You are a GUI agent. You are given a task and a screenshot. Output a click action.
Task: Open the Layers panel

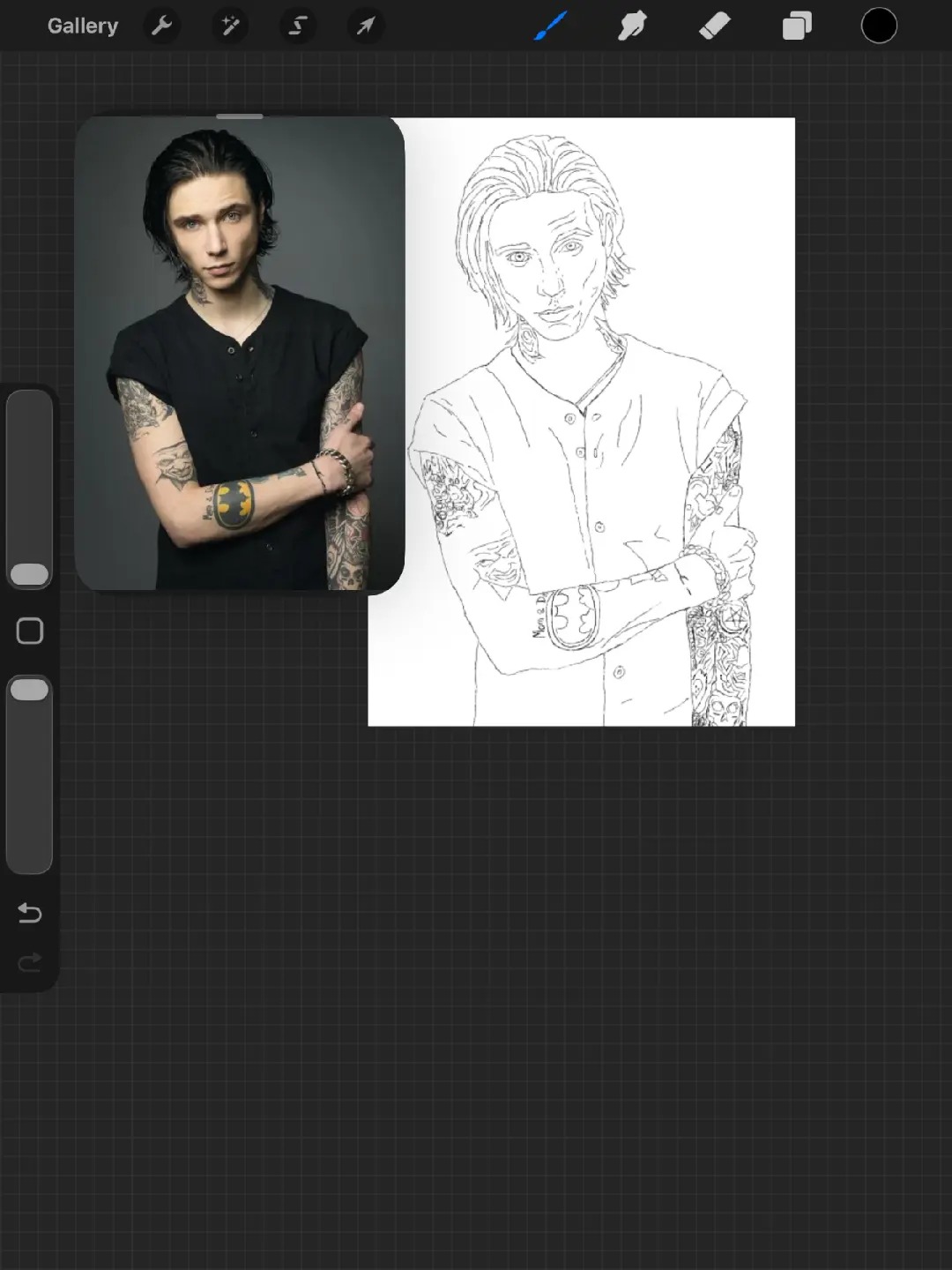point(797,26)
